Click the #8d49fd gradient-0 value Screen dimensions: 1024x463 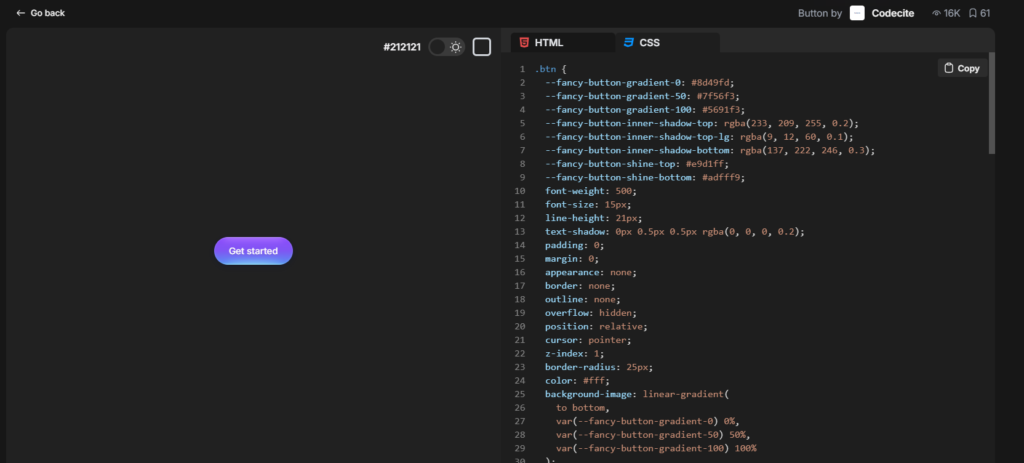coord(713,82)
